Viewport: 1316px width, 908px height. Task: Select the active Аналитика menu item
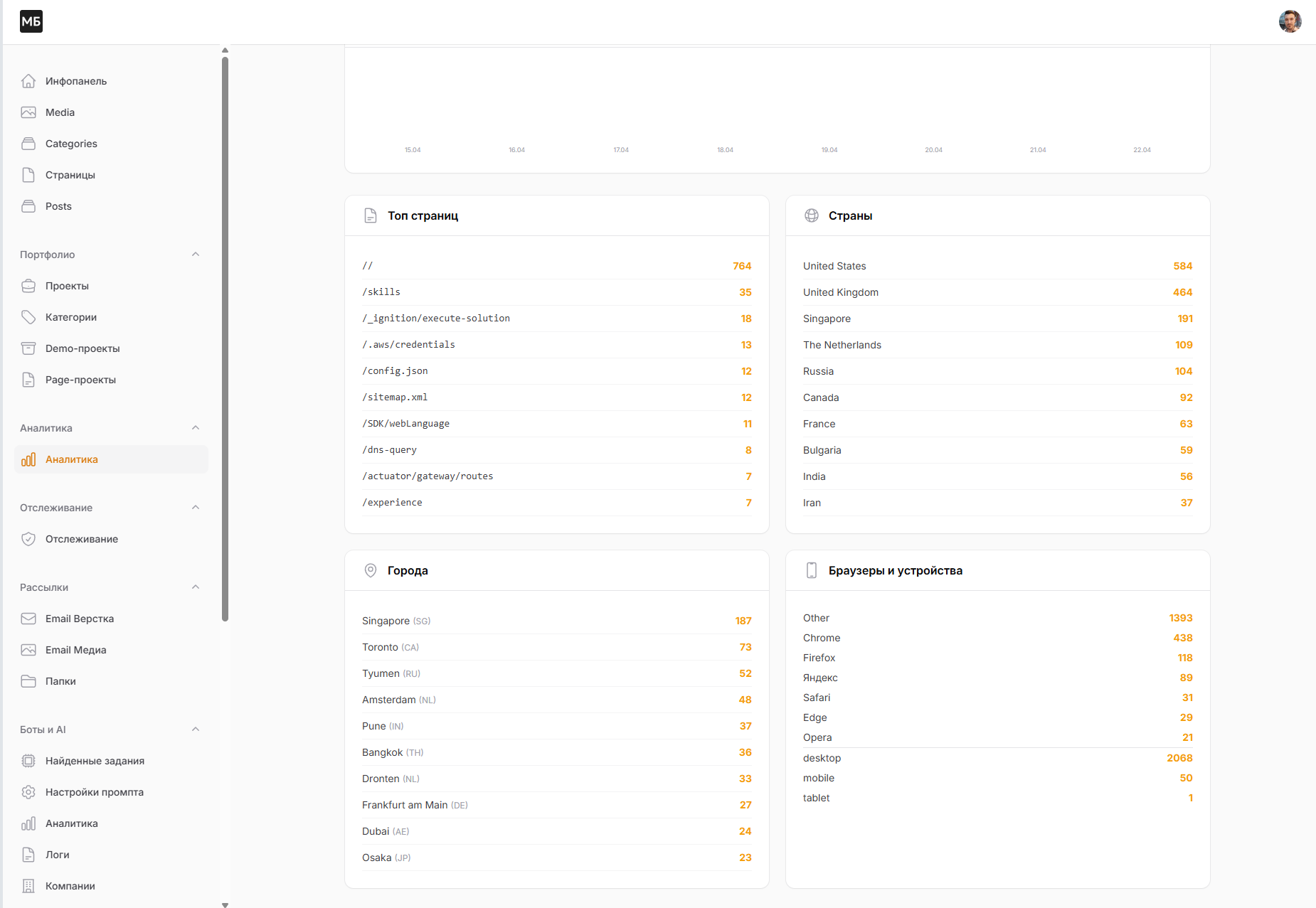111,459
